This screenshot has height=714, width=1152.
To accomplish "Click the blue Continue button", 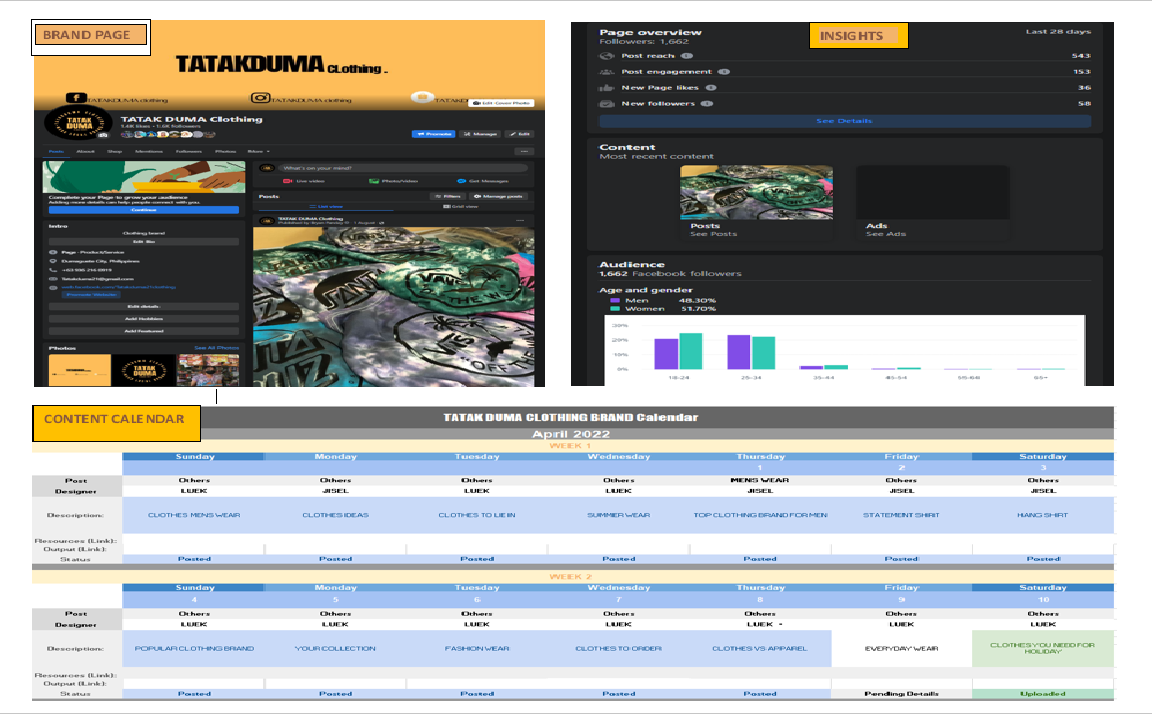I will (x=144, y=209).
